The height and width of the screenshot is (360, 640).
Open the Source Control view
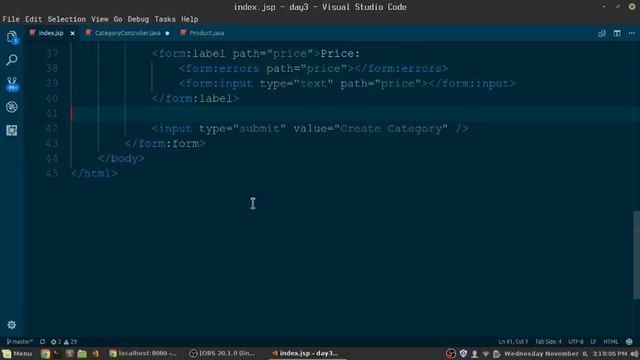tap(12, 84)
